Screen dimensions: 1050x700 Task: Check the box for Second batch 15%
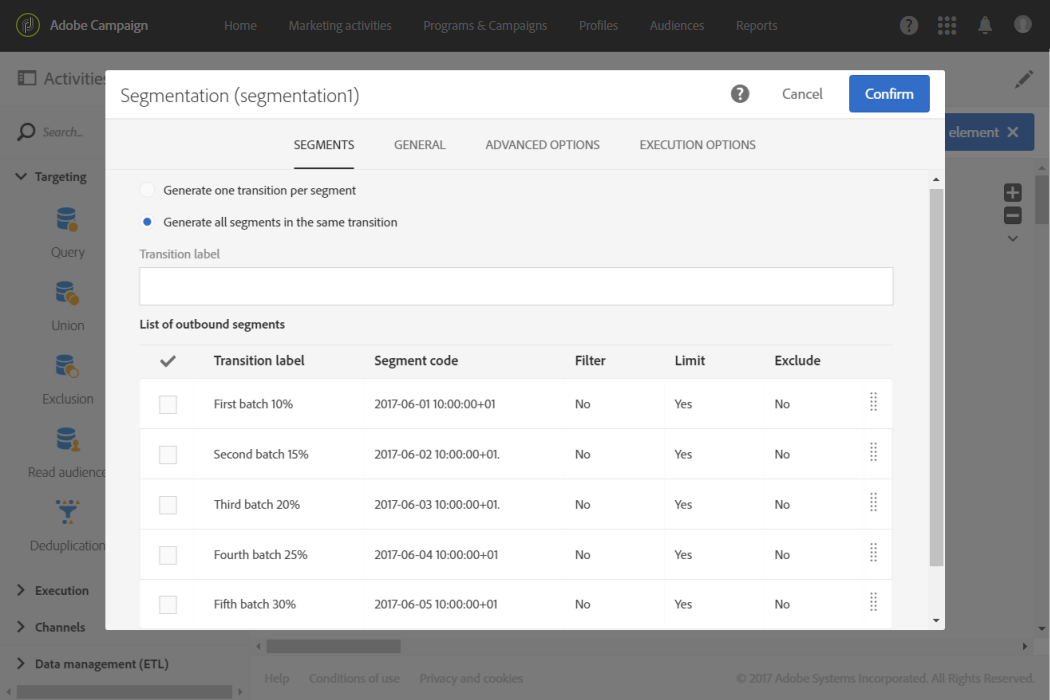click(x=168, y=455)
